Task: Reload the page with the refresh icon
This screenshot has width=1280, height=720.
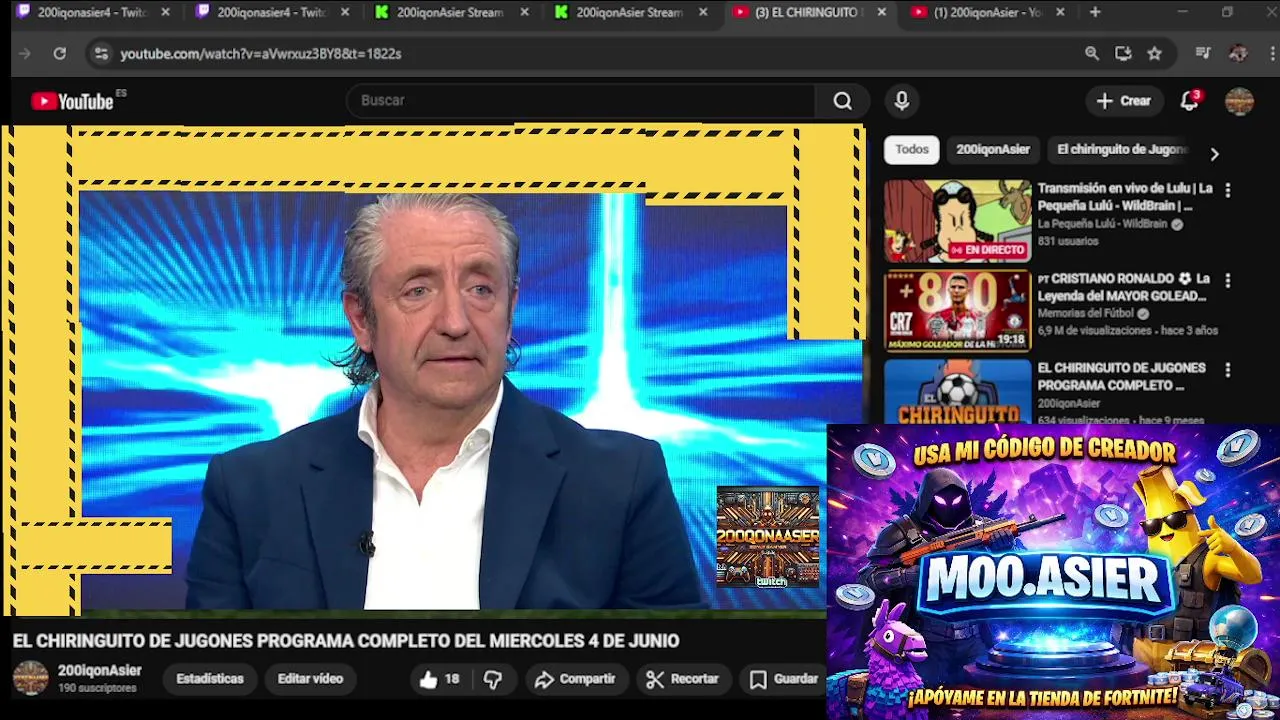Action: point(60,54)
